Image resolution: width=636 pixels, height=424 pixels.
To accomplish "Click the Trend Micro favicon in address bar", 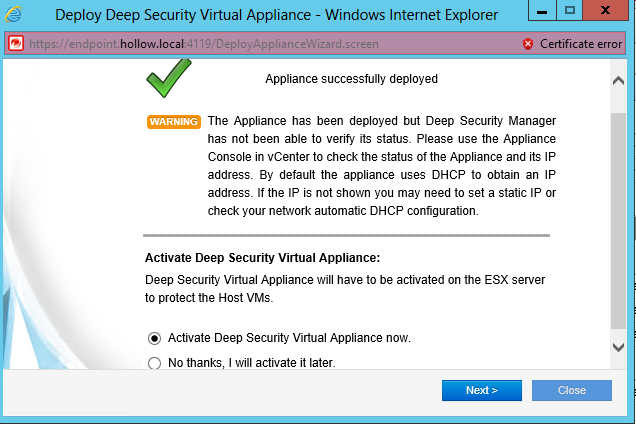I will coord(16,44).
